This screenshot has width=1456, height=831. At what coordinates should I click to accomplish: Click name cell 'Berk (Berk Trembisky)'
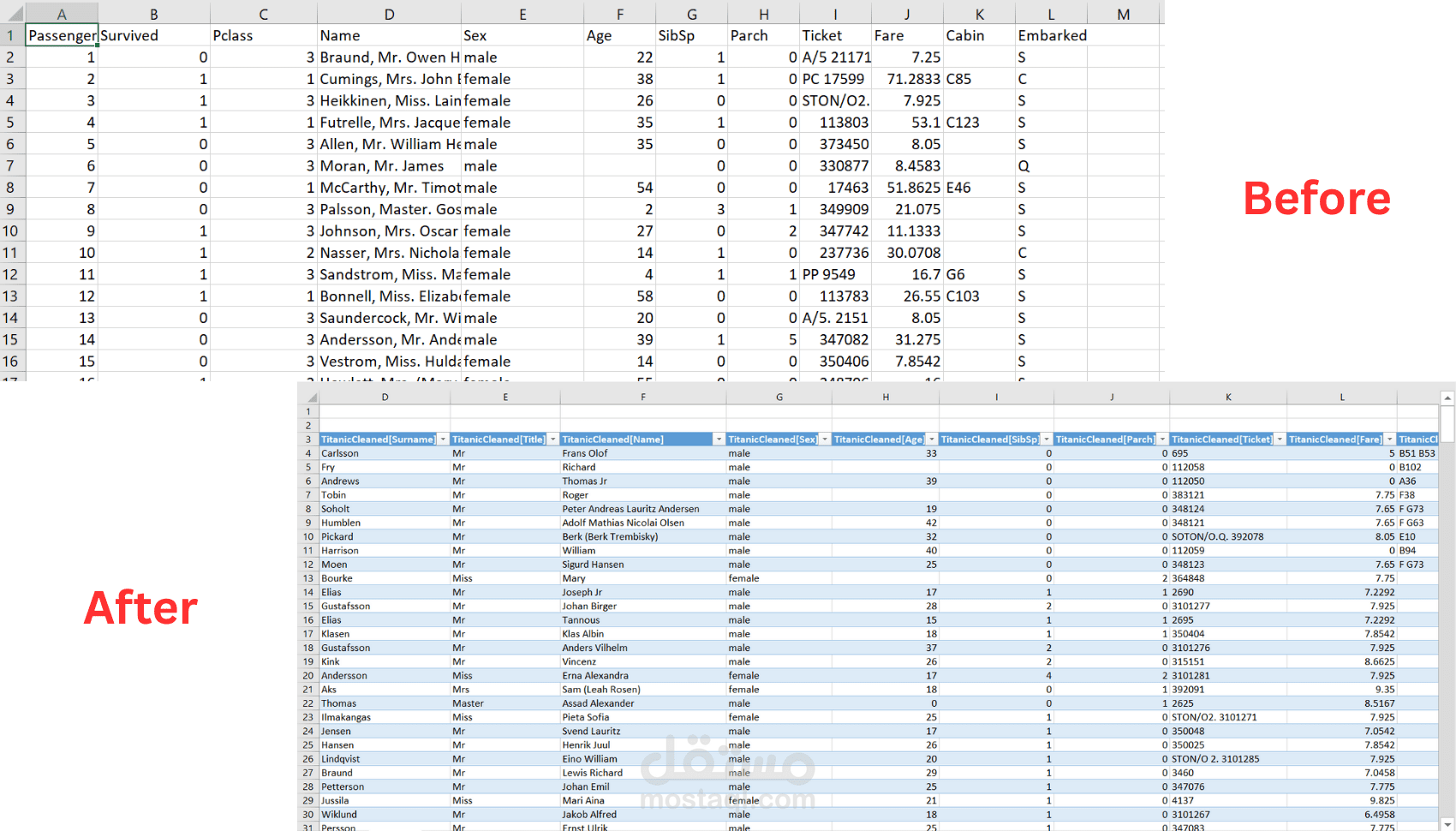coord(643,536)
